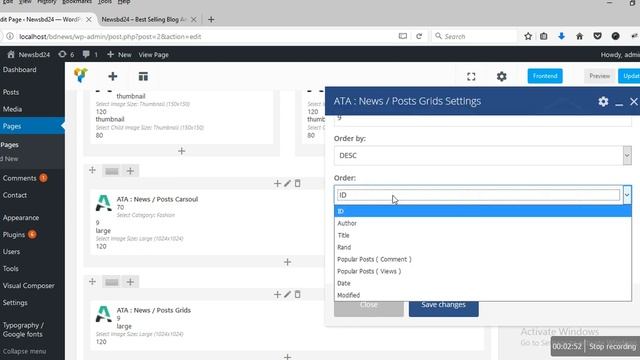Select Popular Posts ( Views ) option

482,271
